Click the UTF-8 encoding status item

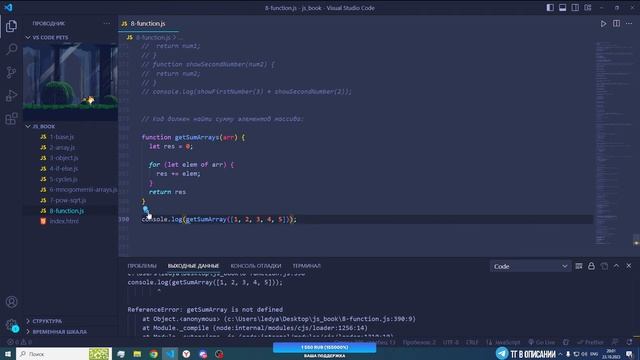pos(451,342)
